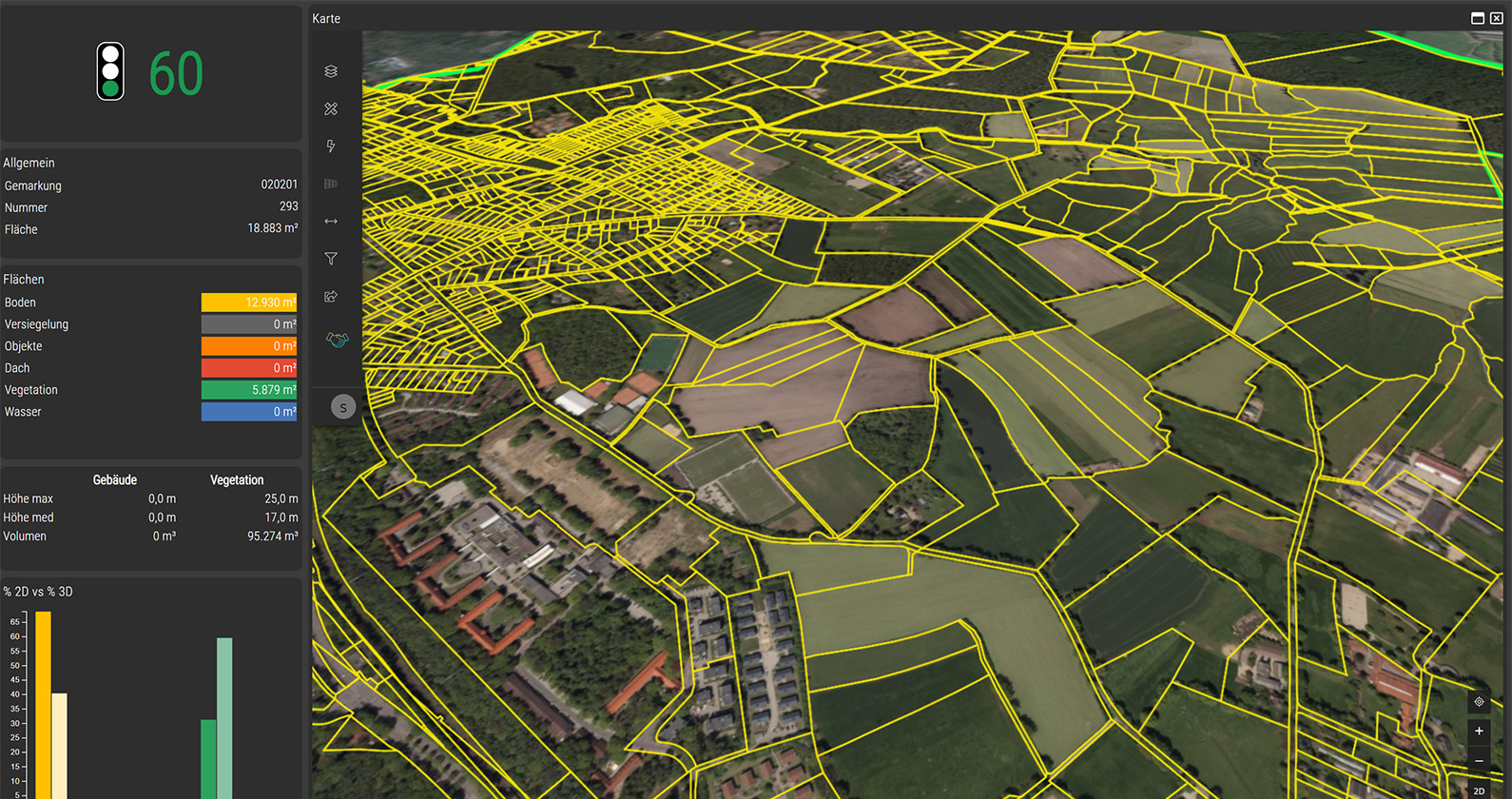Click the traffic light score icon

(x=110, y=72)
